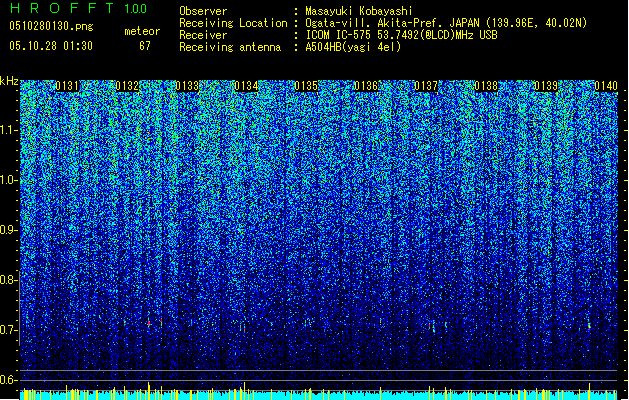Click the meteor label

pyautogui.click(x=142, y=31)
